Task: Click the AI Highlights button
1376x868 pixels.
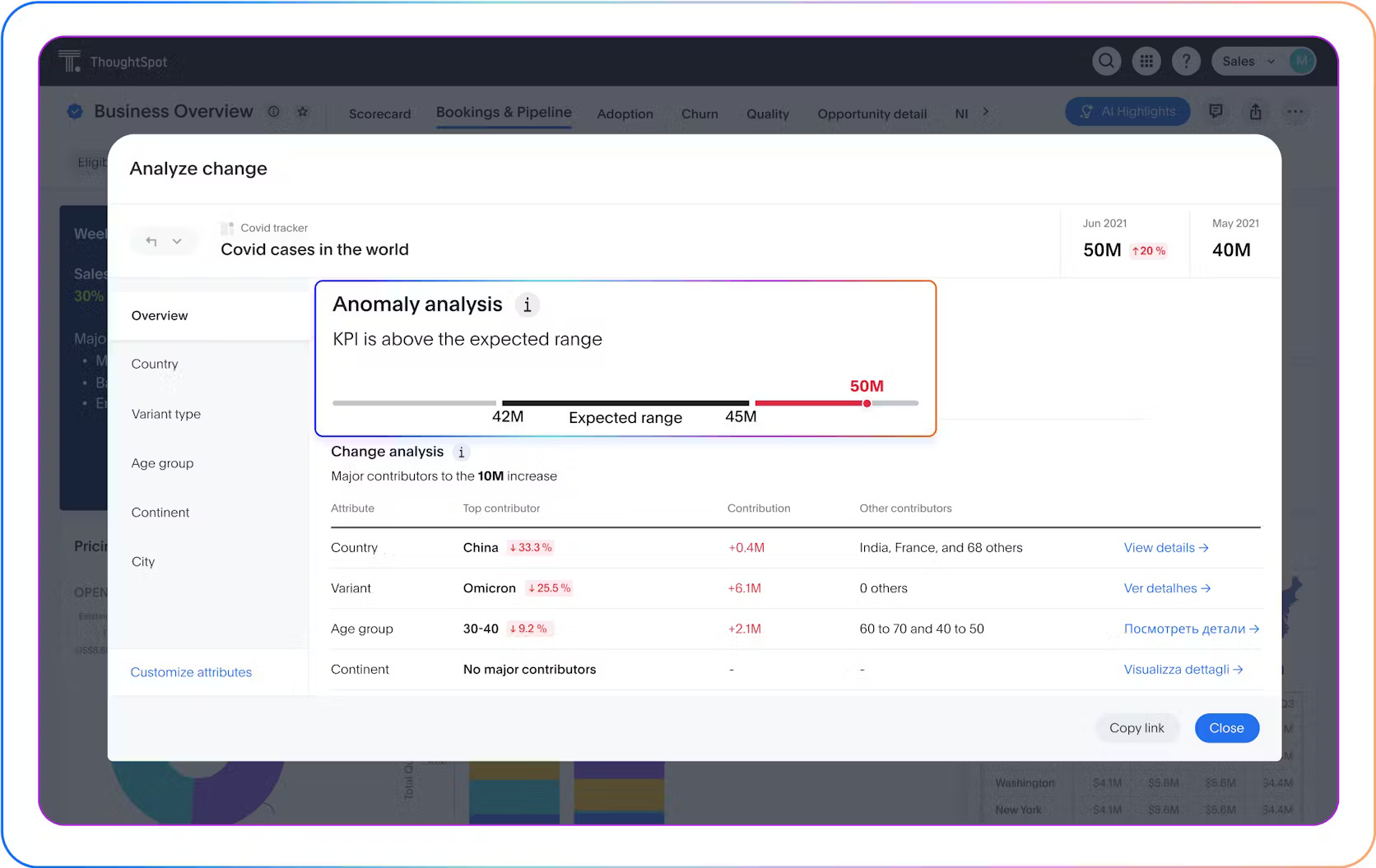Action: pos(1127,112)
